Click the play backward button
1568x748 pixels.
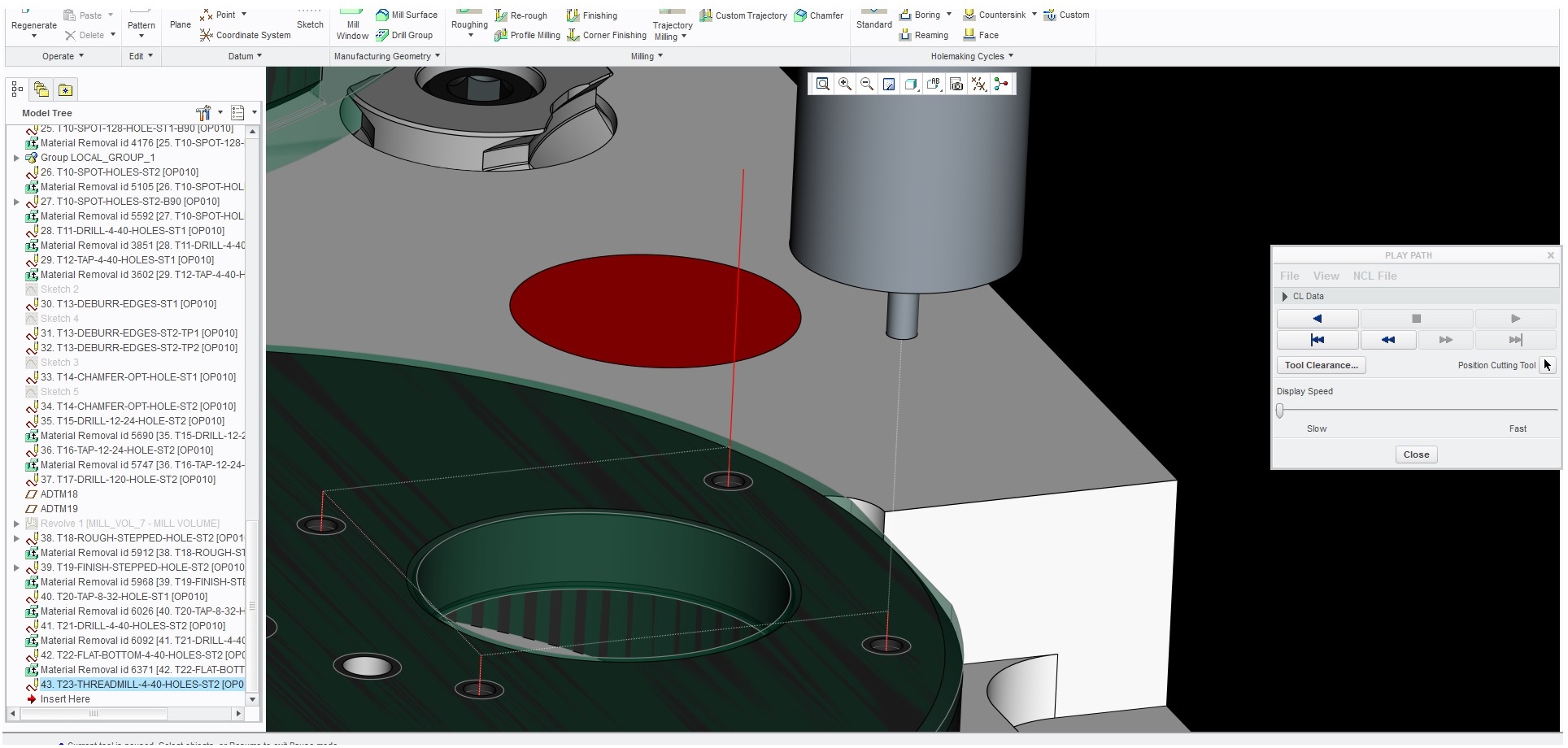coord(1318,319)
